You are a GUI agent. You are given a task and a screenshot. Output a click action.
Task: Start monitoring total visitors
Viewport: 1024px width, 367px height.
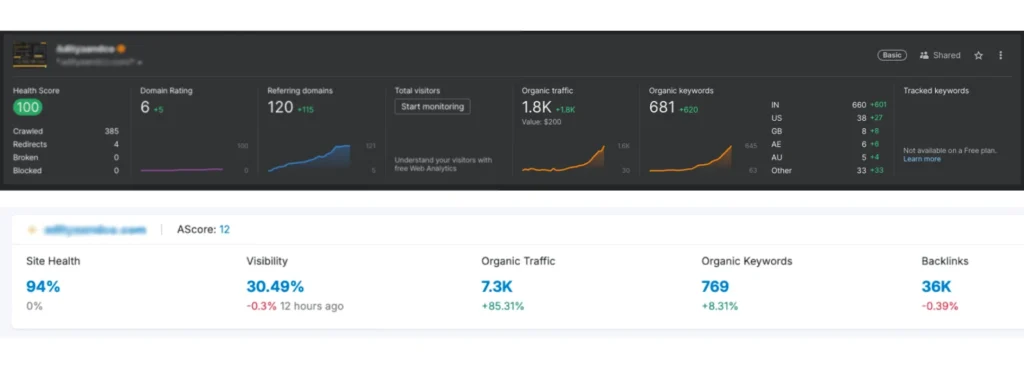[x=432, y=106]
